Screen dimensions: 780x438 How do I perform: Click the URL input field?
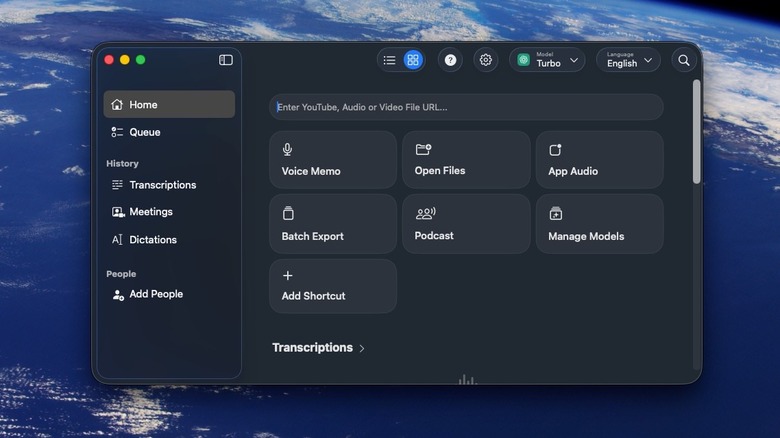pos(466,107)
